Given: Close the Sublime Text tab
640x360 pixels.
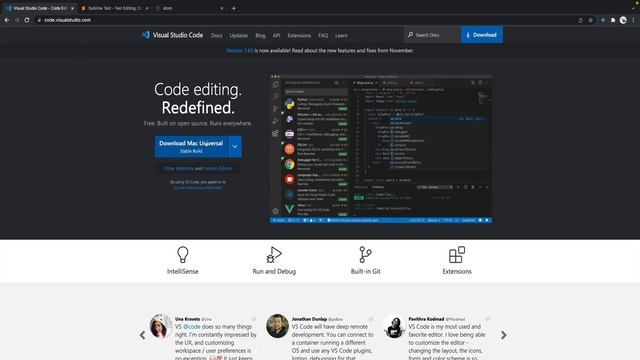Looking at the screenshot, I should point(147,8).
